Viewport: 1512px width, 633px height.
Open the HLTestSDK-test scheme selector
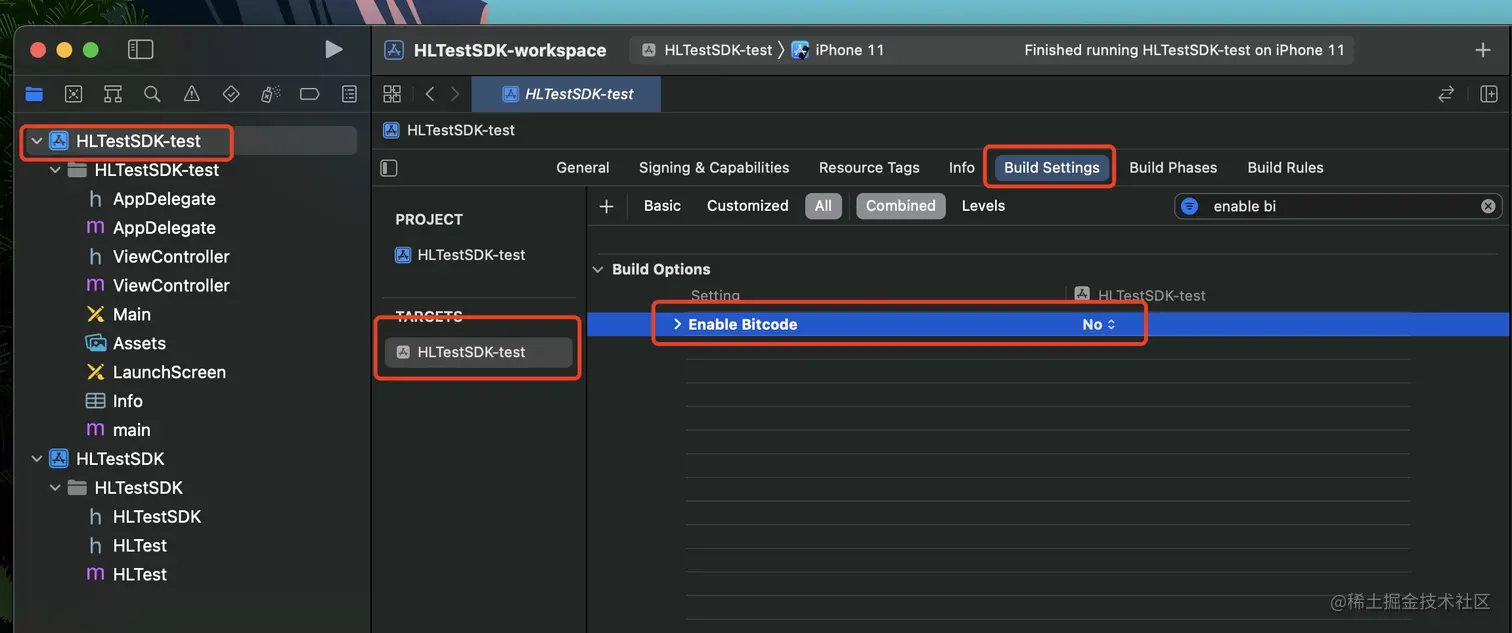coord(708,50)
